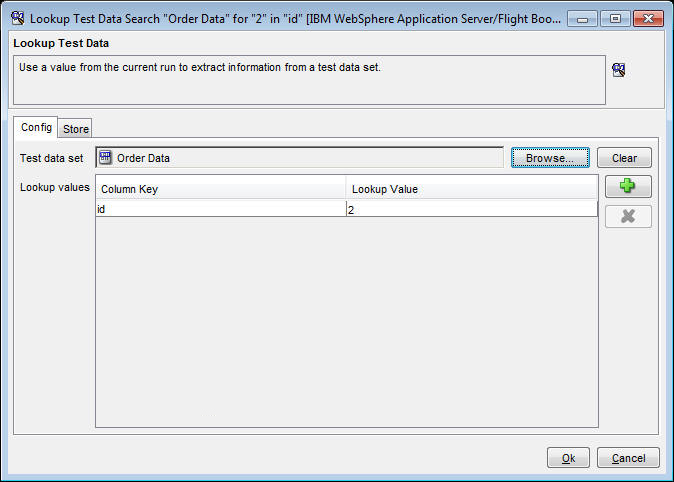The height and width of the screenshot is (482, 674).
Task: Maximize the Lookup Test Data window
Action: (615, 19)
